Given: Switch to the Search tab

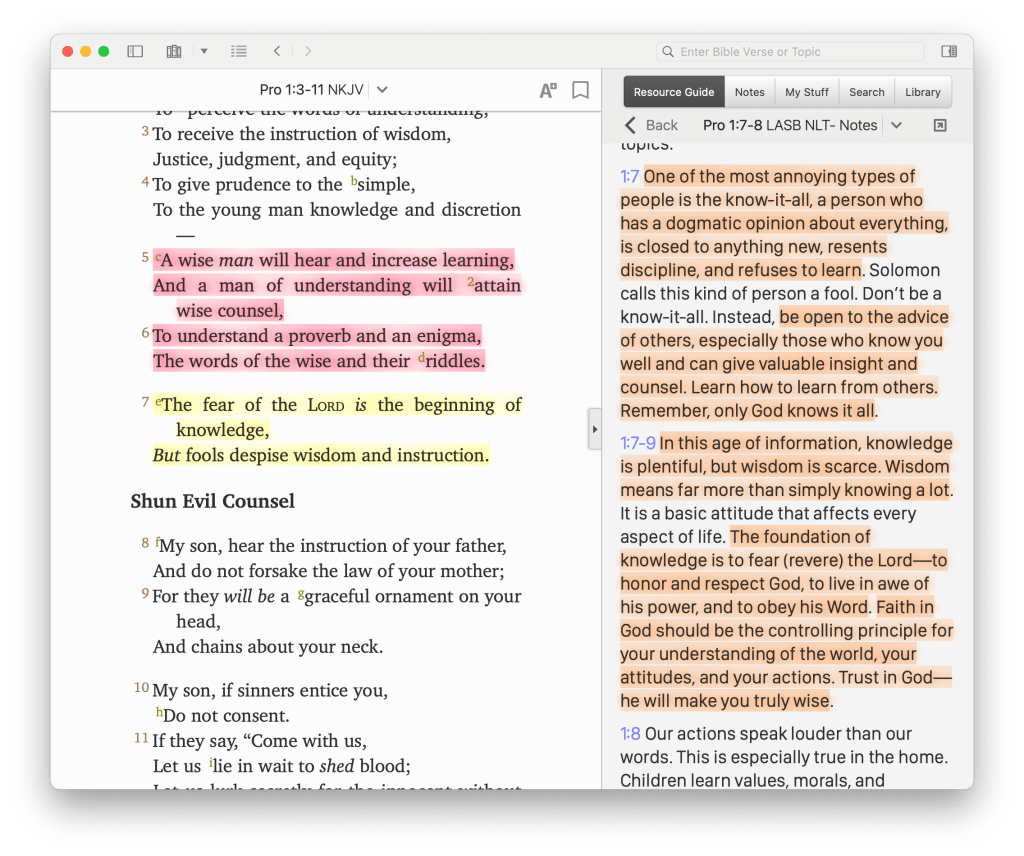Looking at the screenshot, I should click(866, 92).
